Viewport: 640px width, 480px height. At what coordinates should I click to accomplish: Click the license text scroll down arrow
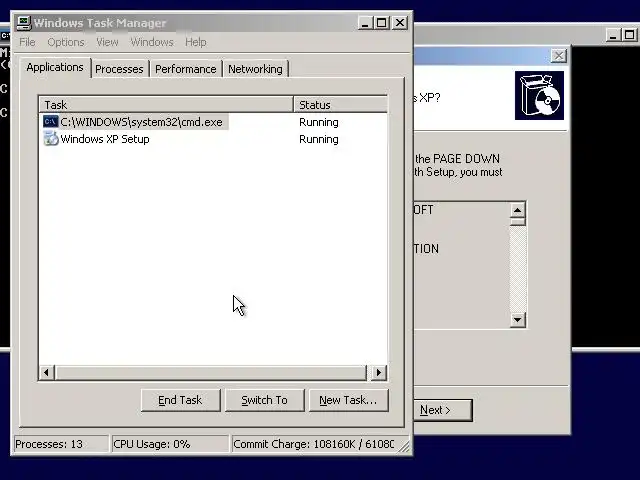point(518,320)
